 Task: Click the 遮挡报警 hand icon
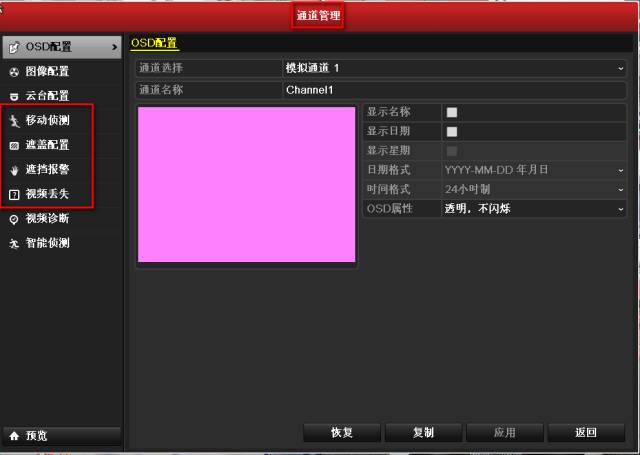(14, 170)
